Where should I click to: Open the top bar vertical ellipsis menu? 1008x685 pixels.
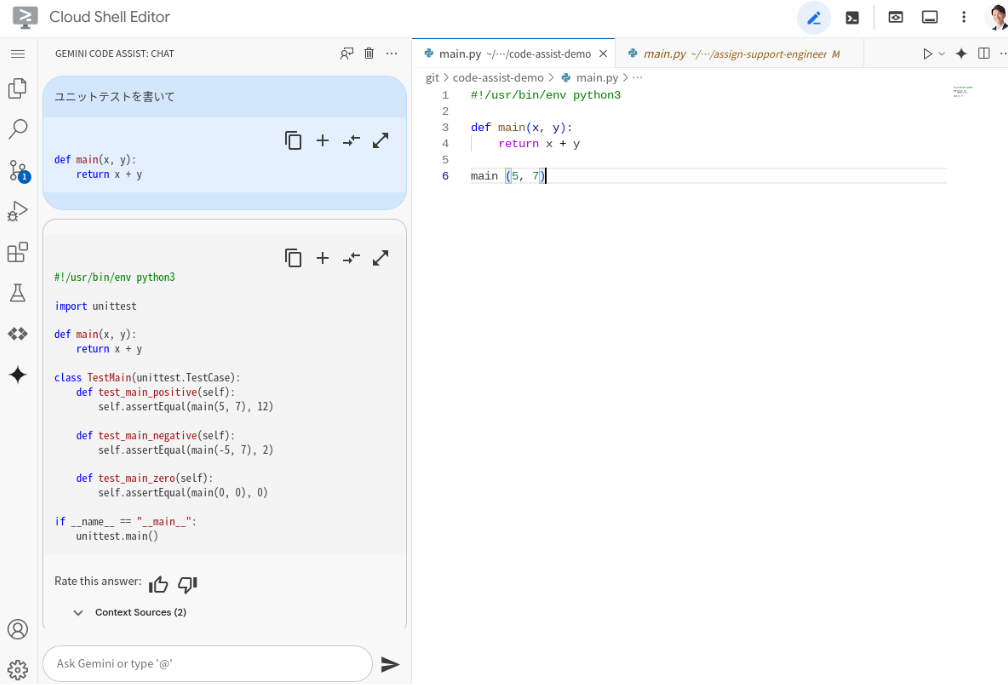pyautogui.click(x=964, y=17)
